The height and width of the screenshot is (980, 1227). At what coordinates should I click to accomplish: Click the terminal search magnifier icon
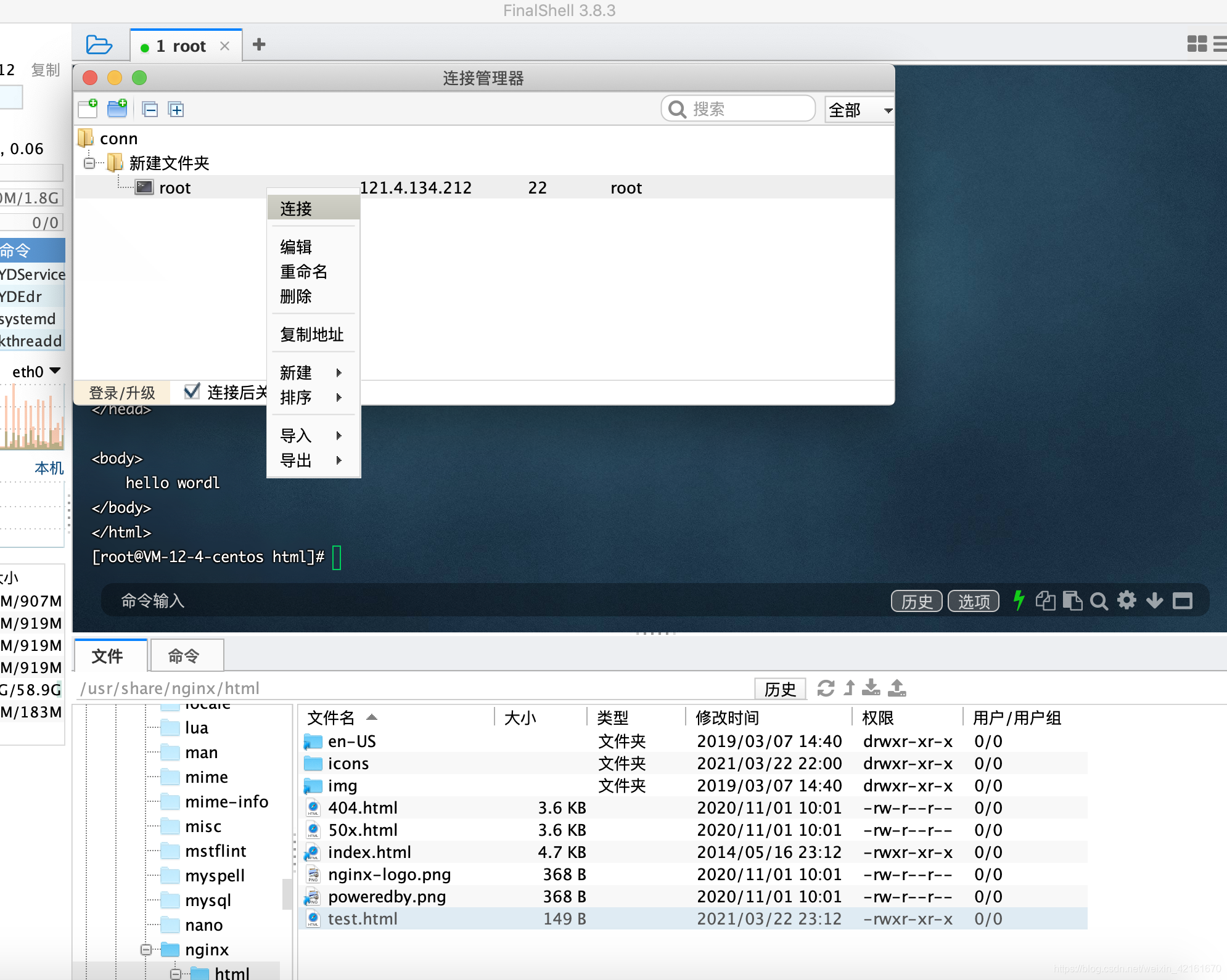point(1098,601)
